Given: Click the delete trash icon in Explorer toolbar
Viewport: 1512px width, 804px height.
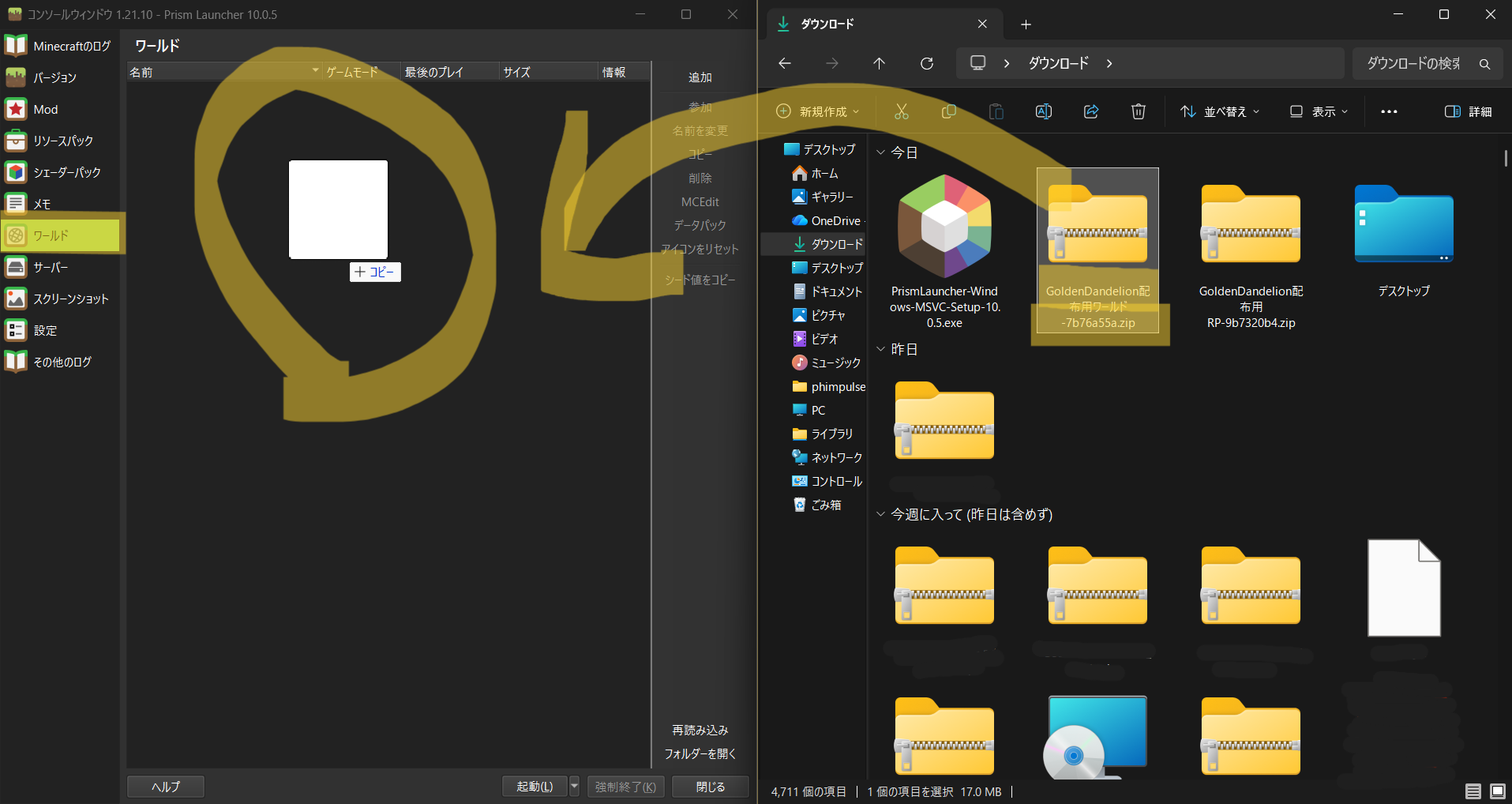Looking at the screenshot, I should pos(1138,111).
